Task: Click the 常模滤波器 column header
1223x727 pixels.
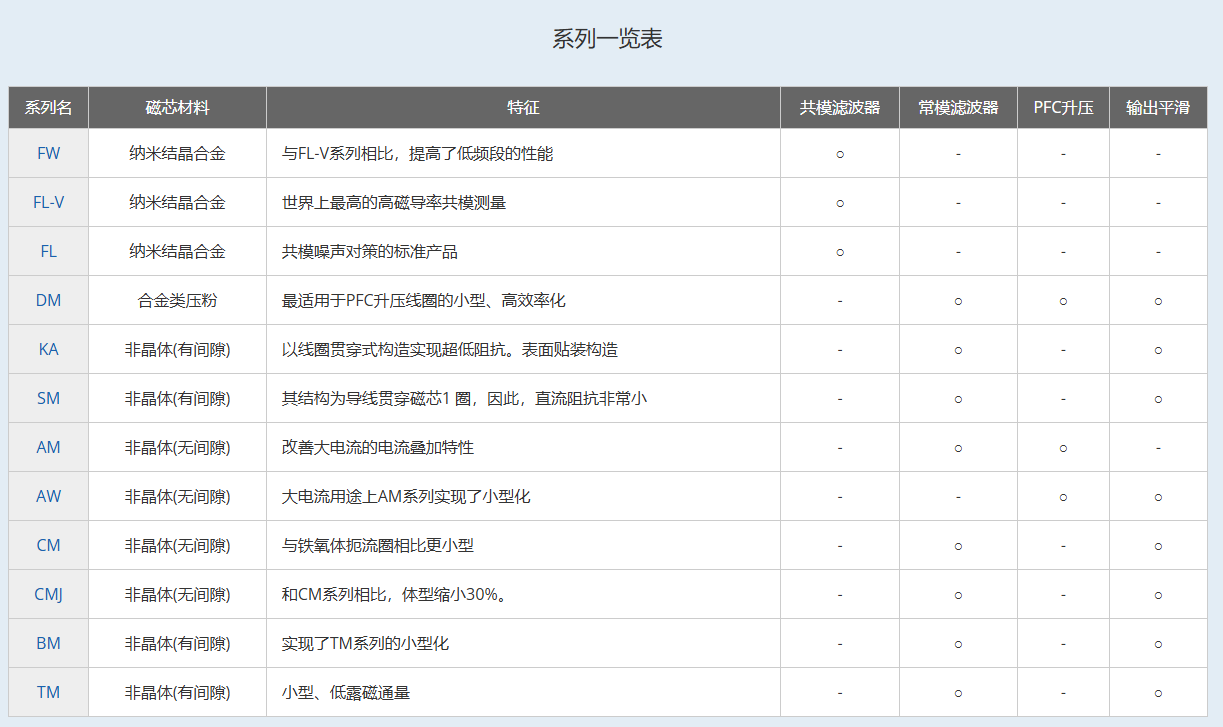Action: [958, 108]
